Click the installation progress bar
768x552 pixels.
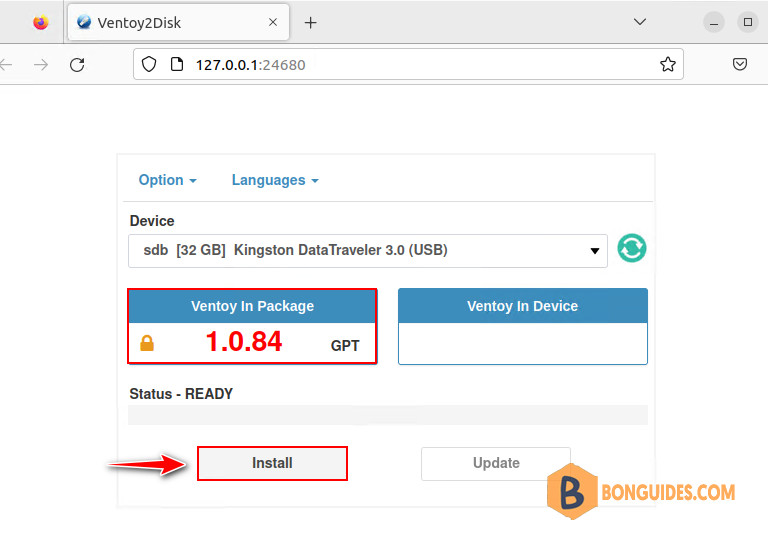pos(387,415)
